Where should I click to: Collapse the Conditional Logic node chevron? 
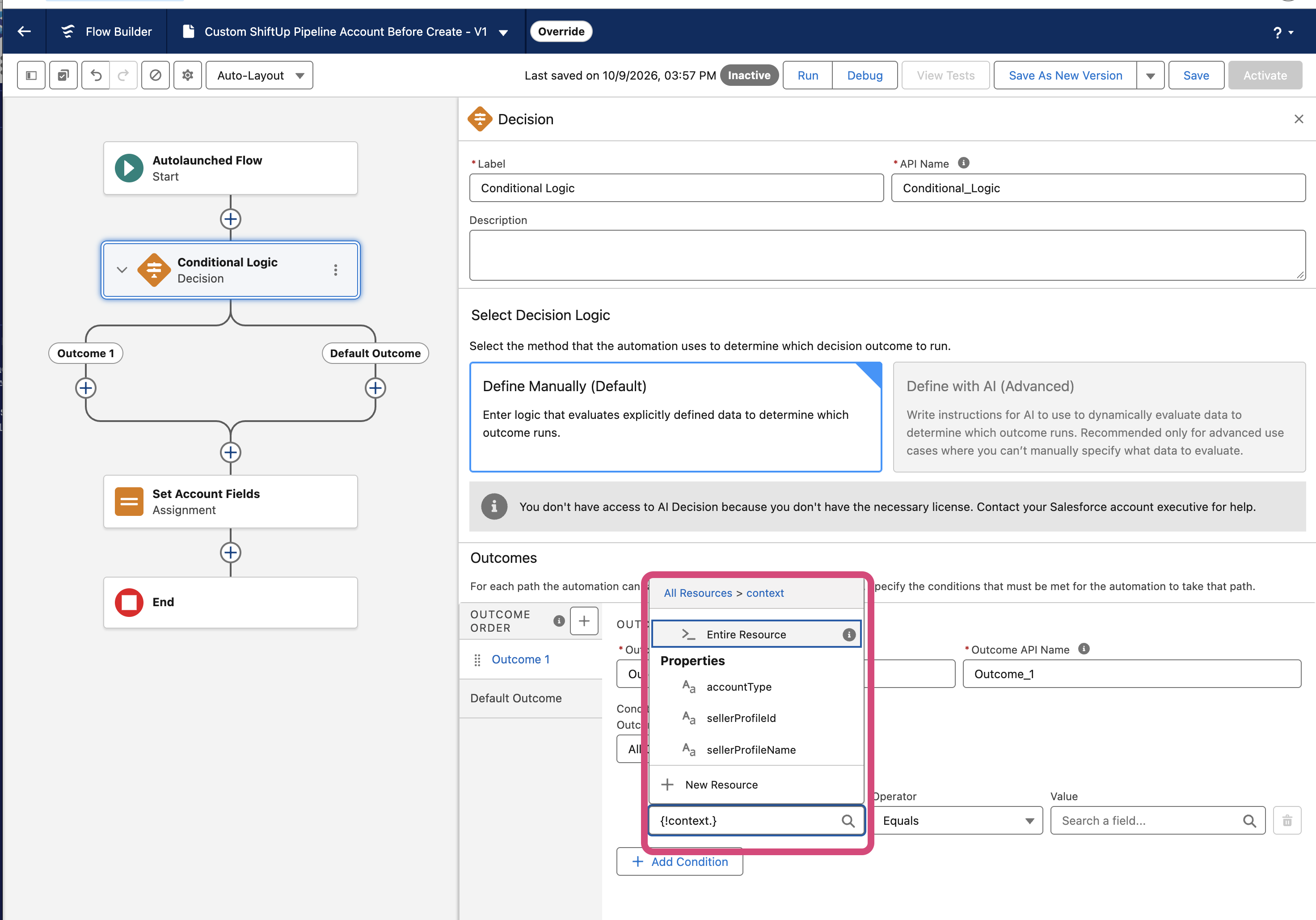coord(122,270)
